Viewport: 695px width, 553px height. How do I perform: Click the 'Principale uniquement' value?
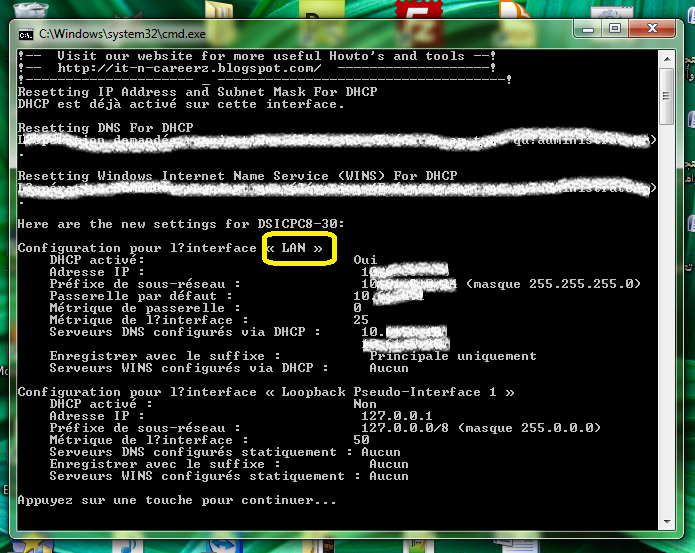pyautogui.click(x=453, y=356)
